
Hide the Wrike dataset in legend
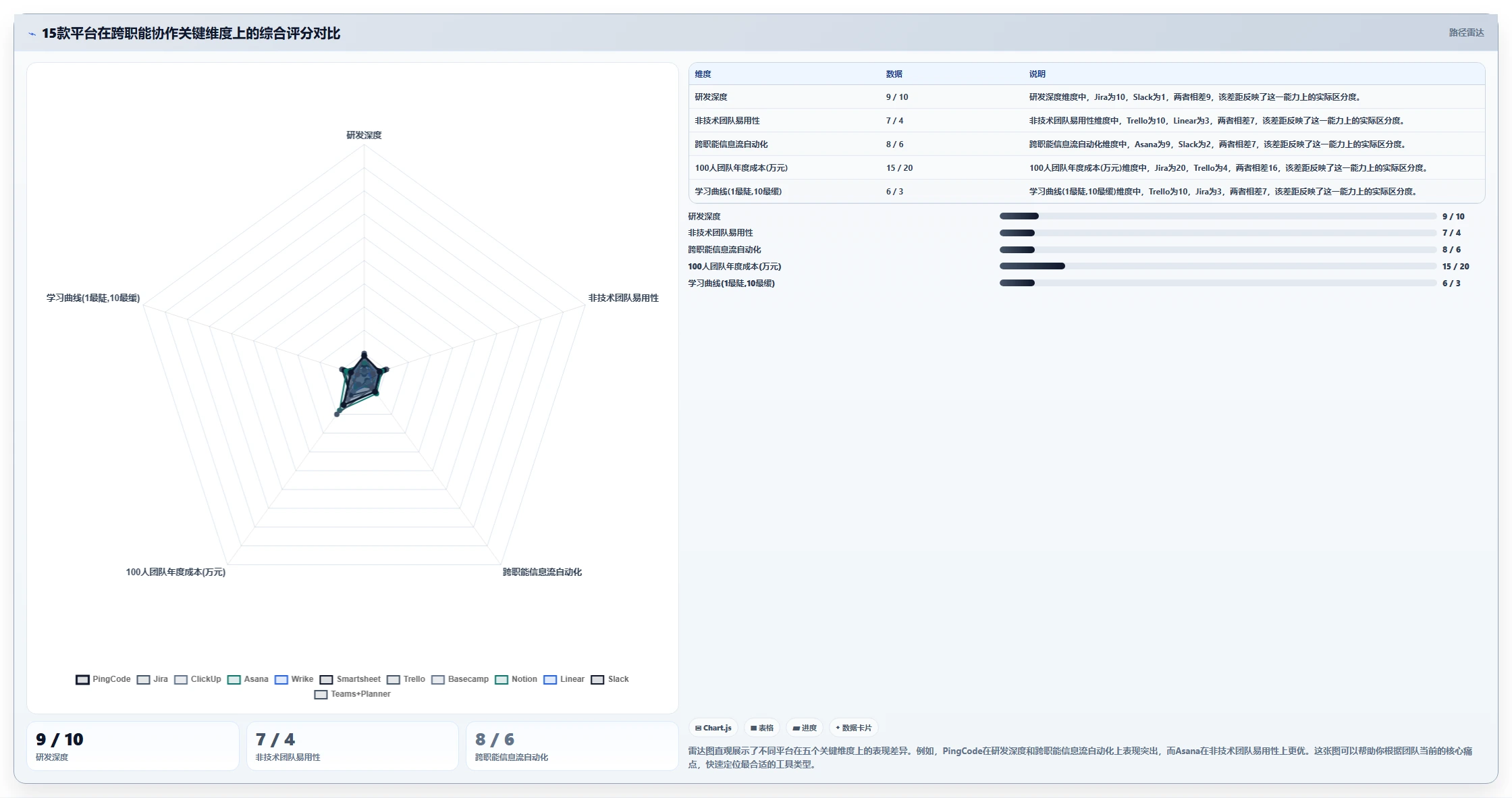point(294,679)
